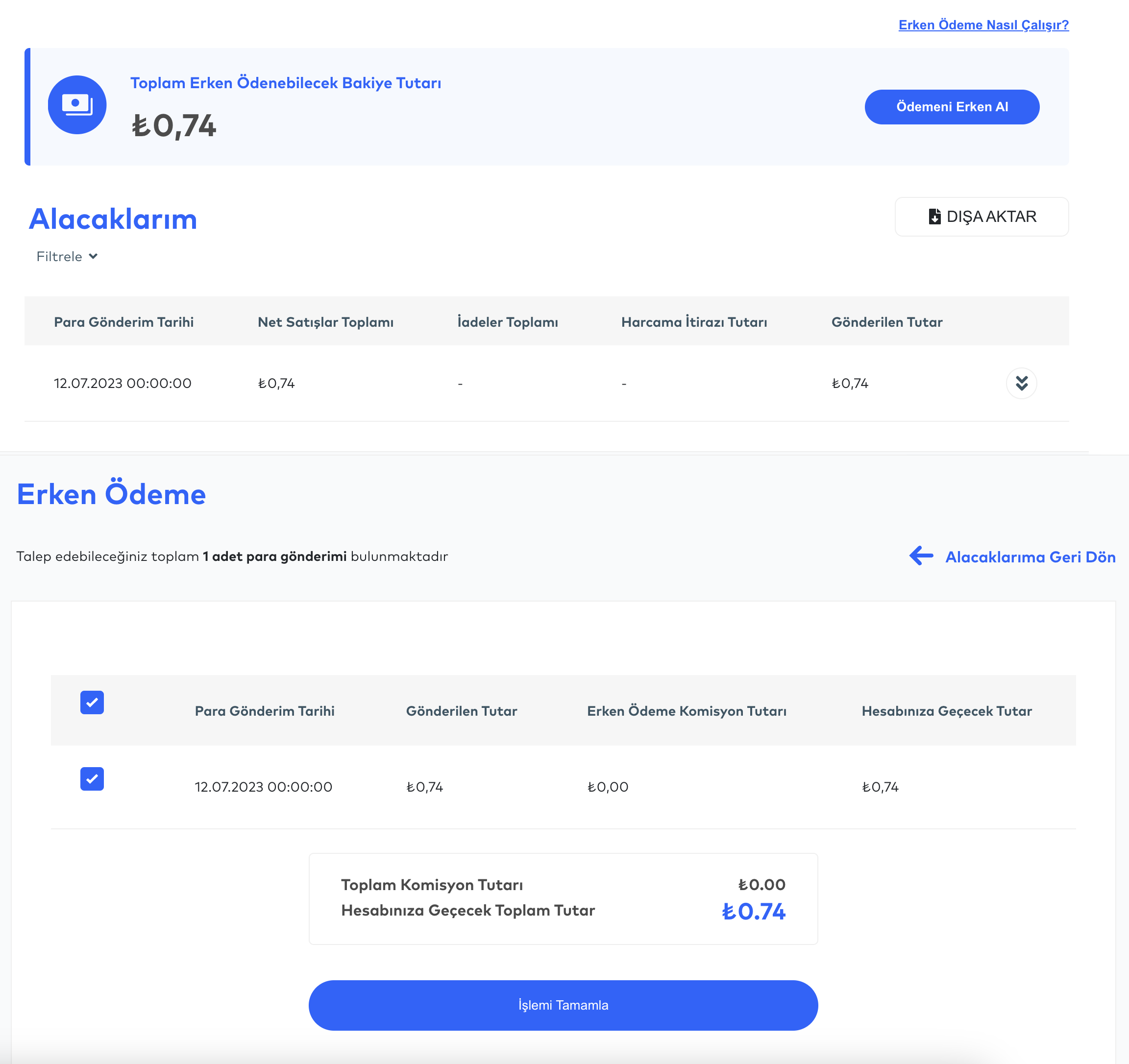
Task: Uncheck the select-all checkbox in the table header
Action: (92, 702)
